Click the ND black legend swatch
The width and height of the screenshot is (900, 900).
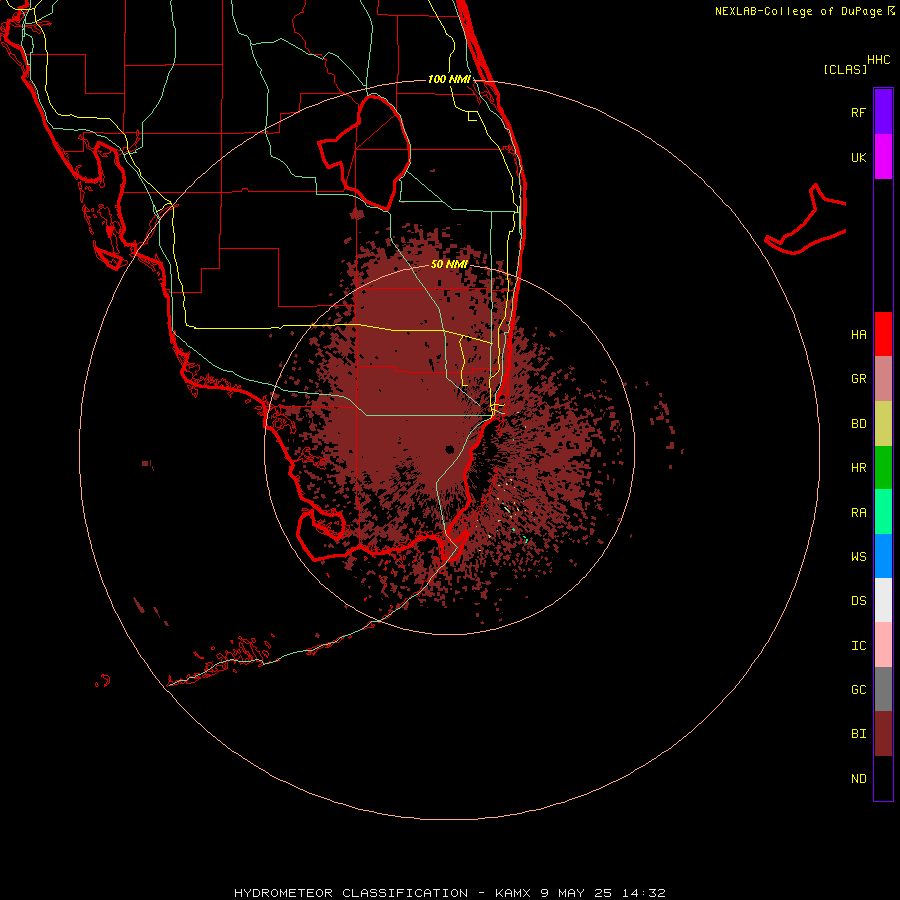pyautogui.click(x=883, y=778)
